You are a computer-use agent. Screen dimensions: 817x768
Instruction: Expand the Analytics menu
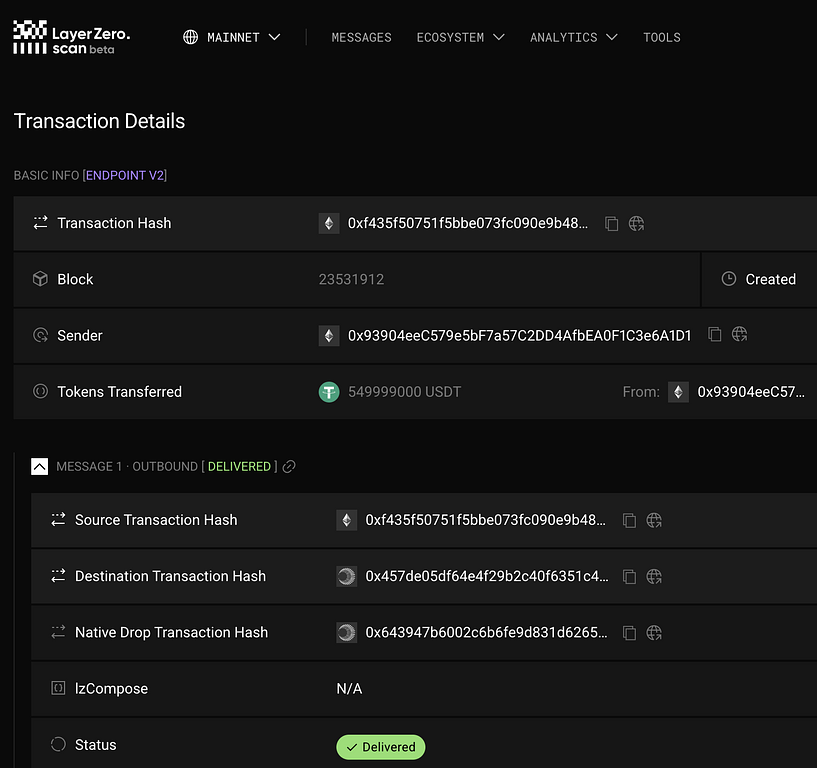click(x=573, y=37)
